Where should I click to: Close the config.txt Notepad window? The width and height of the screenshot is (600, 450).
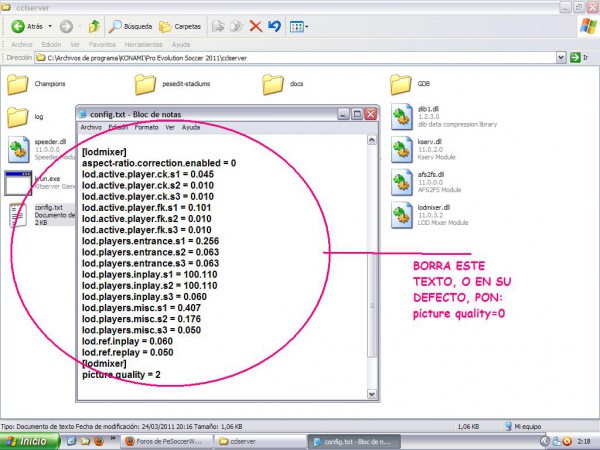[x=371, y=114]
